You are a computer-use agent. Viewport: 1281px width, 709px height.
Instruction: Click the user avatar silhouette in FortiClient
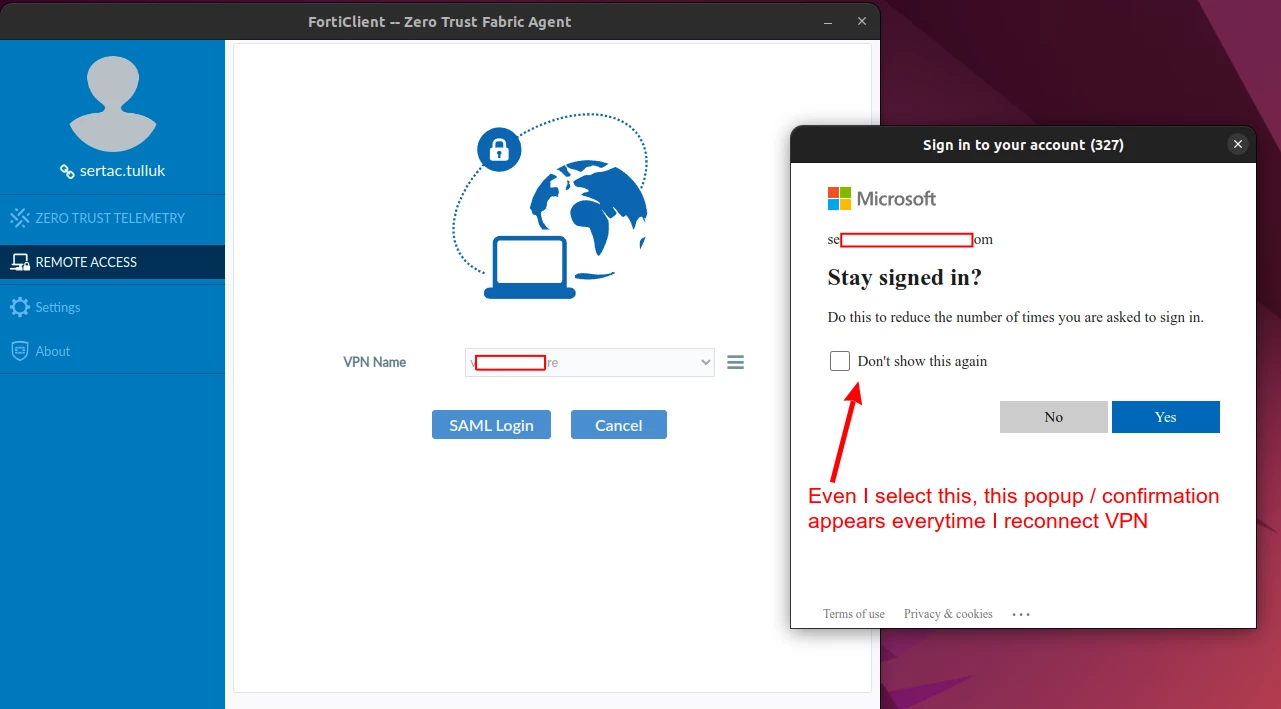(113, 103)
